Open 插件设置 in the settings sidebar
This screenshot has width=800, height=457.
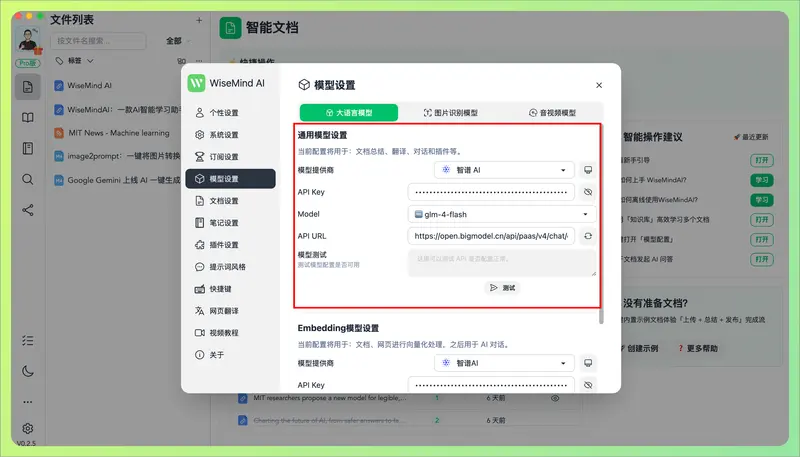[223, 245]
